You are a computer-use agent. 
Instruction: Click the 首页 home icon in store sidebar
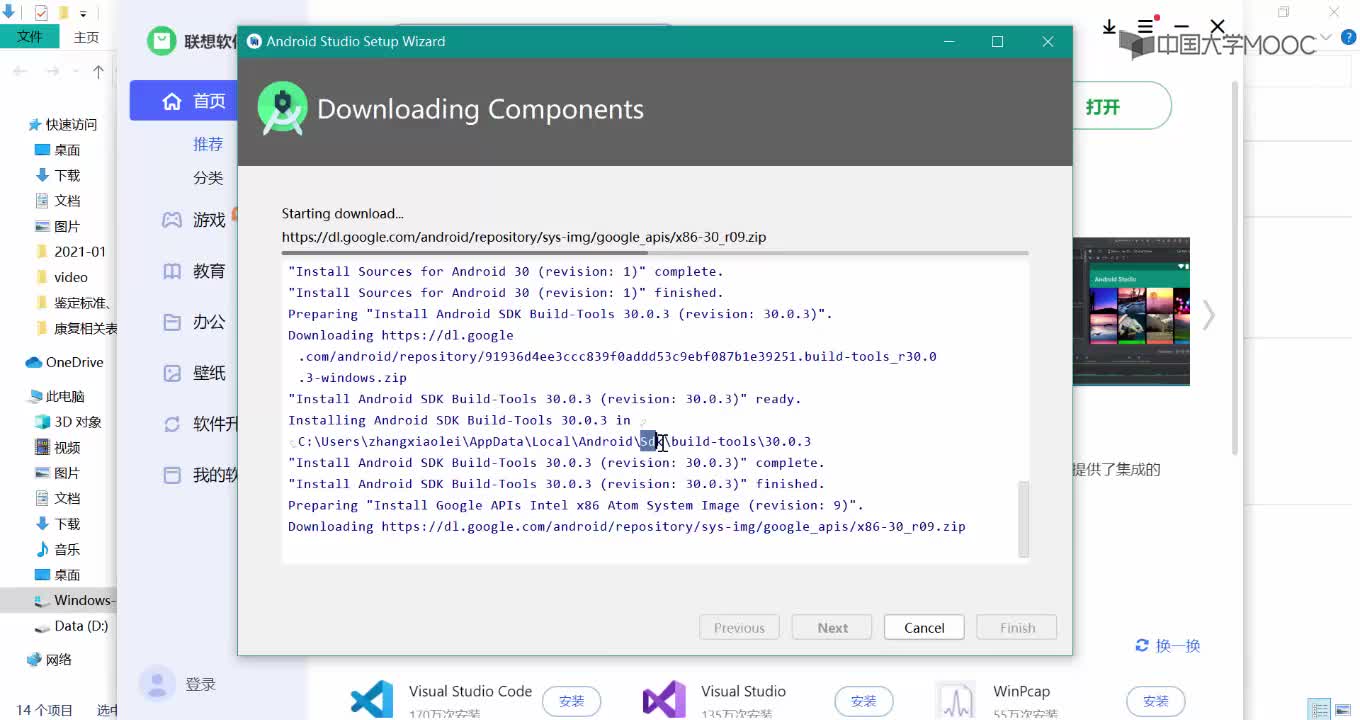(x=172, y=101)
